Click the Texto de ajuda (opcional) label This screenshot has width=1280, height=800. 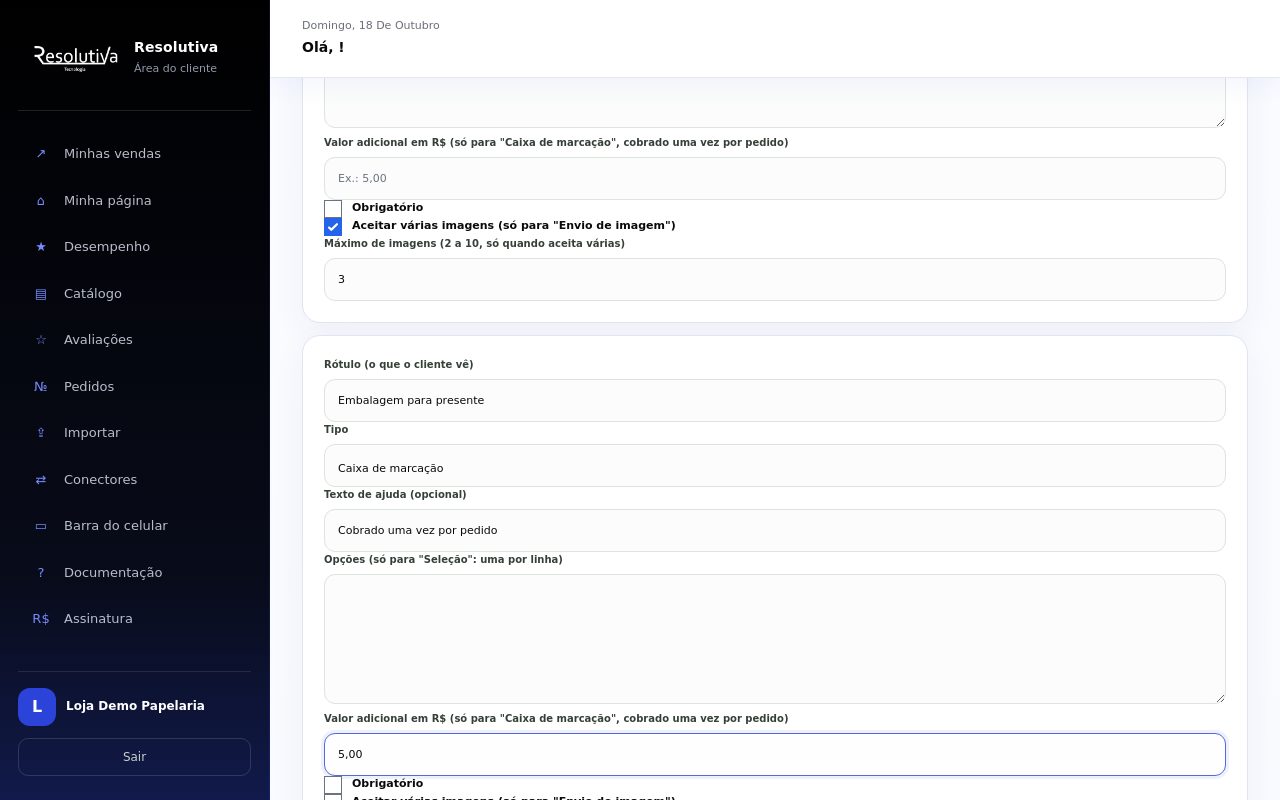pos(395,494)
